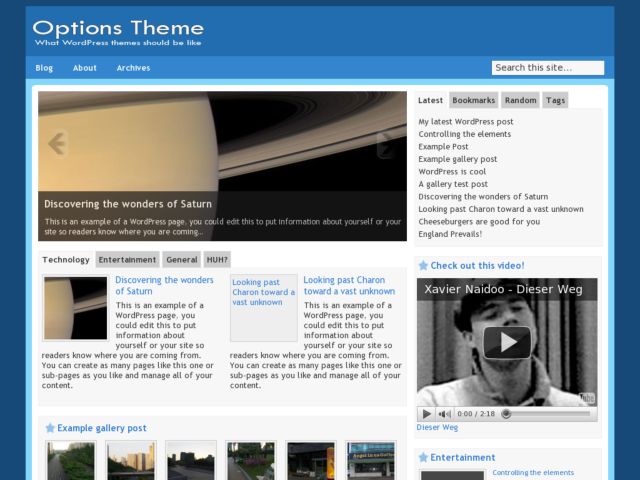Open 'Controlling the elements' link under Entertainment
This screenshot has width=640, height=480.
[533, 473]
